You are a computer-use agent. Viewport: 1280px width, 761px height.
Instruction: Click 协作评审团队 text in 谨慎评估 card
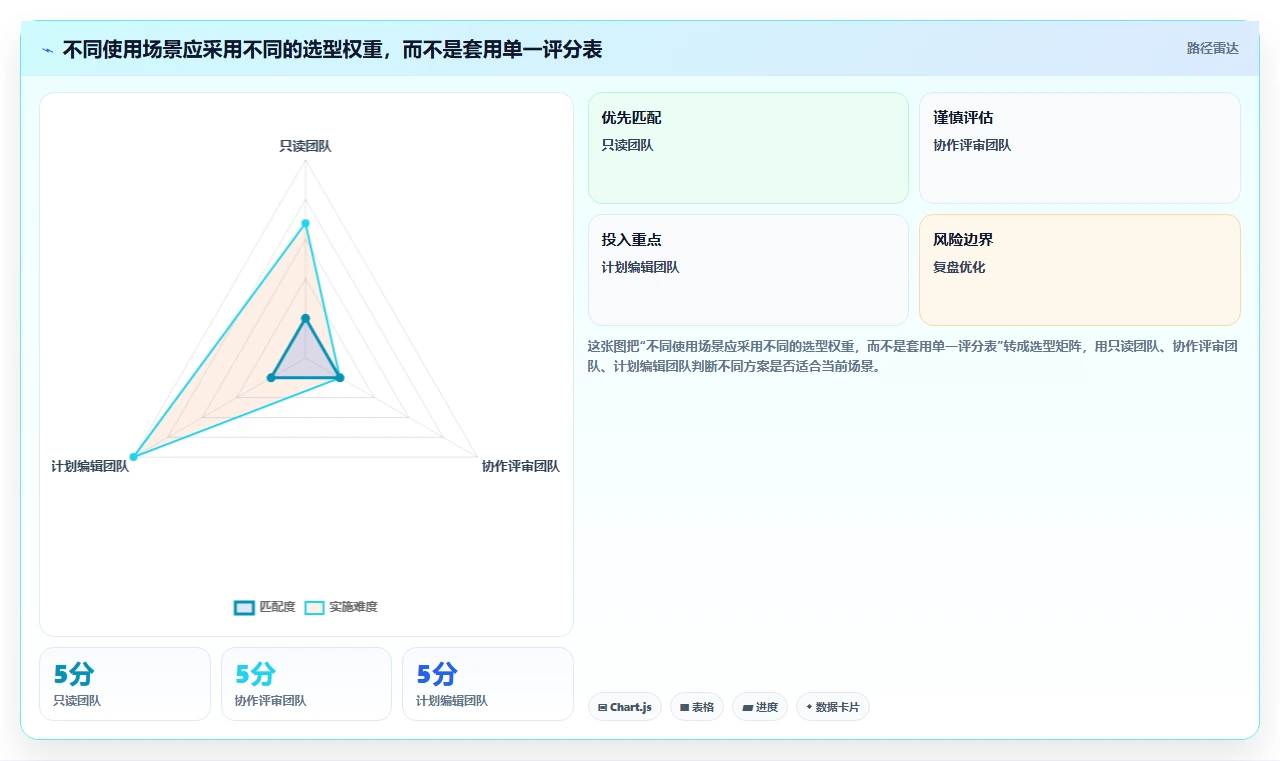pyautogui.click(x=972, y=145)
